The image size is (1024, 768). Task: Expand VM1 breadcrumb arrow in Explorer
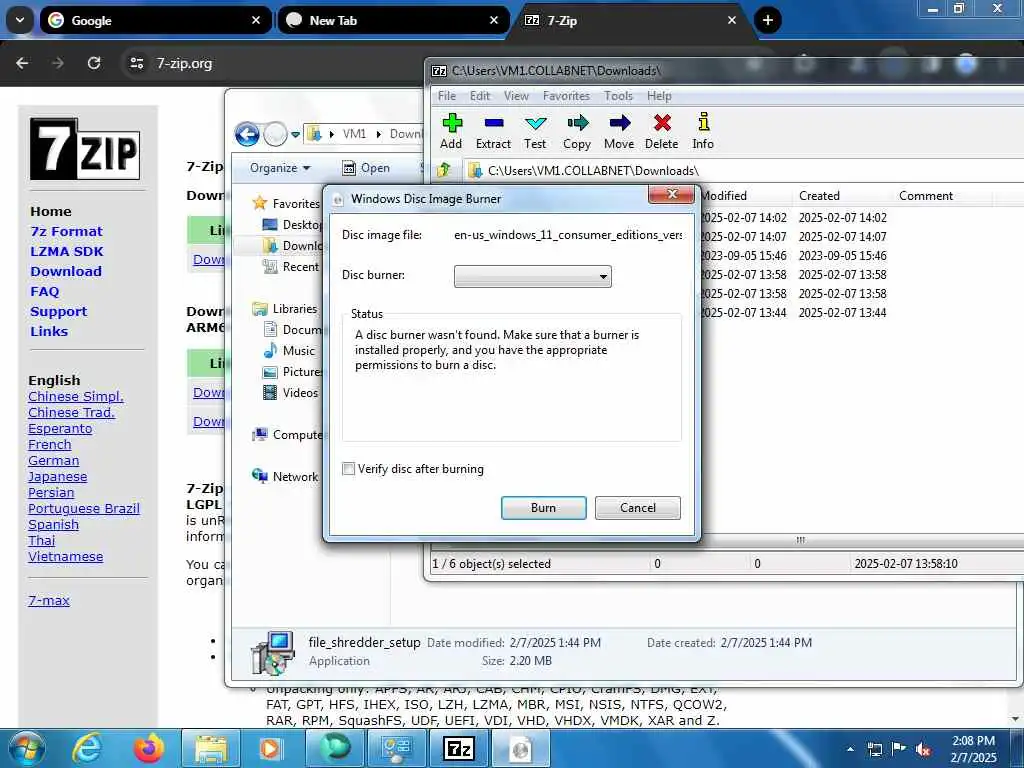[378, 134]
